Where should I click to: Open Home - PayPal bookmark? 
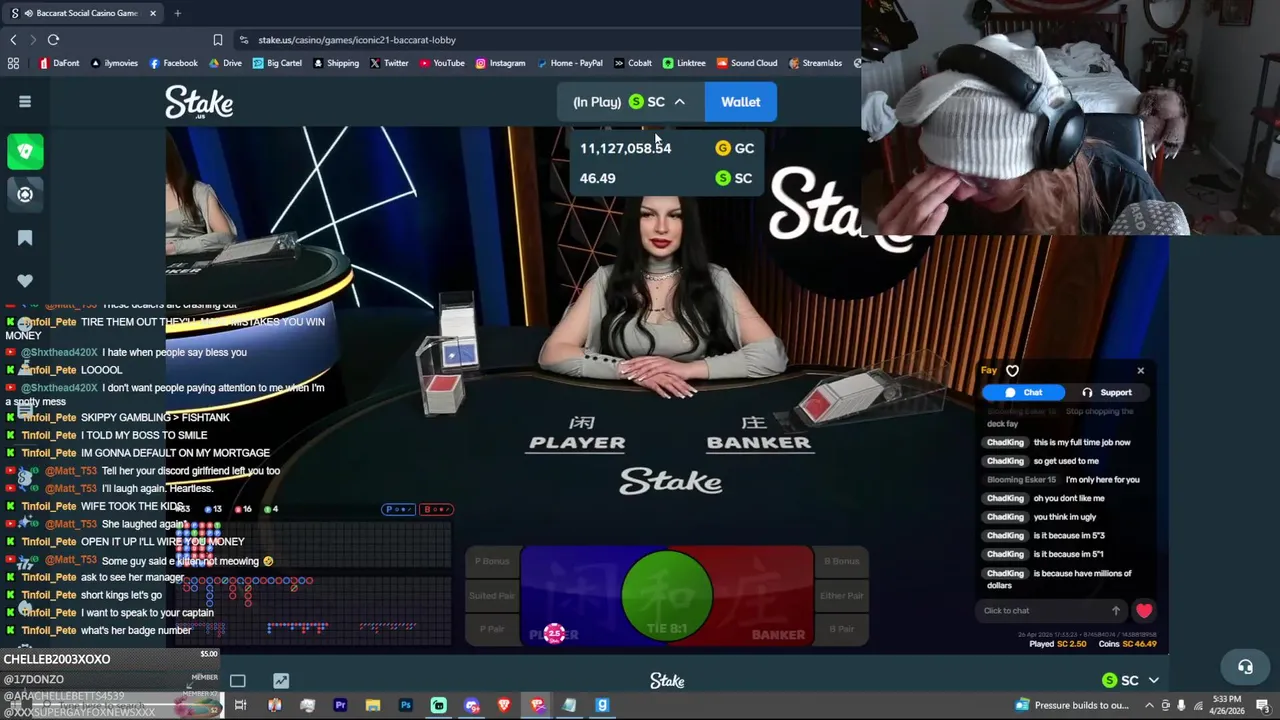[x=570, y=63]
